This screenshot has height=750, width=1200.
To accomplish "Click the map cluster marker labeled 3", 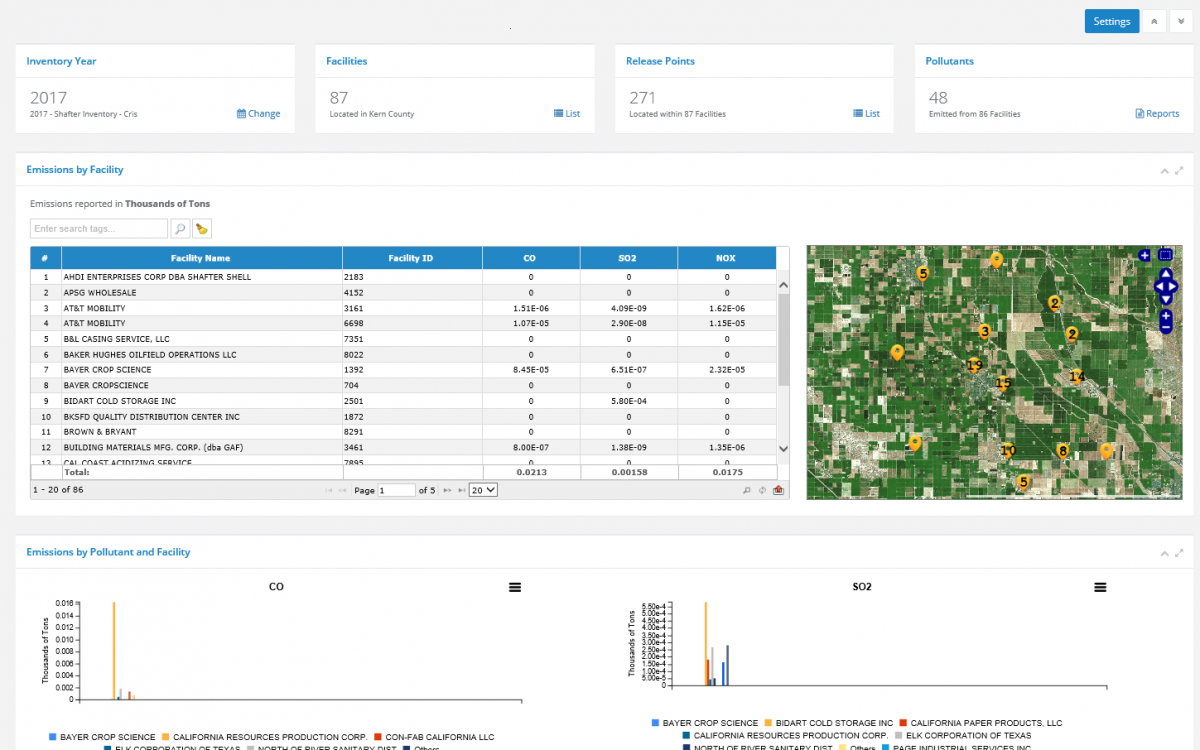I will [984, 332].
